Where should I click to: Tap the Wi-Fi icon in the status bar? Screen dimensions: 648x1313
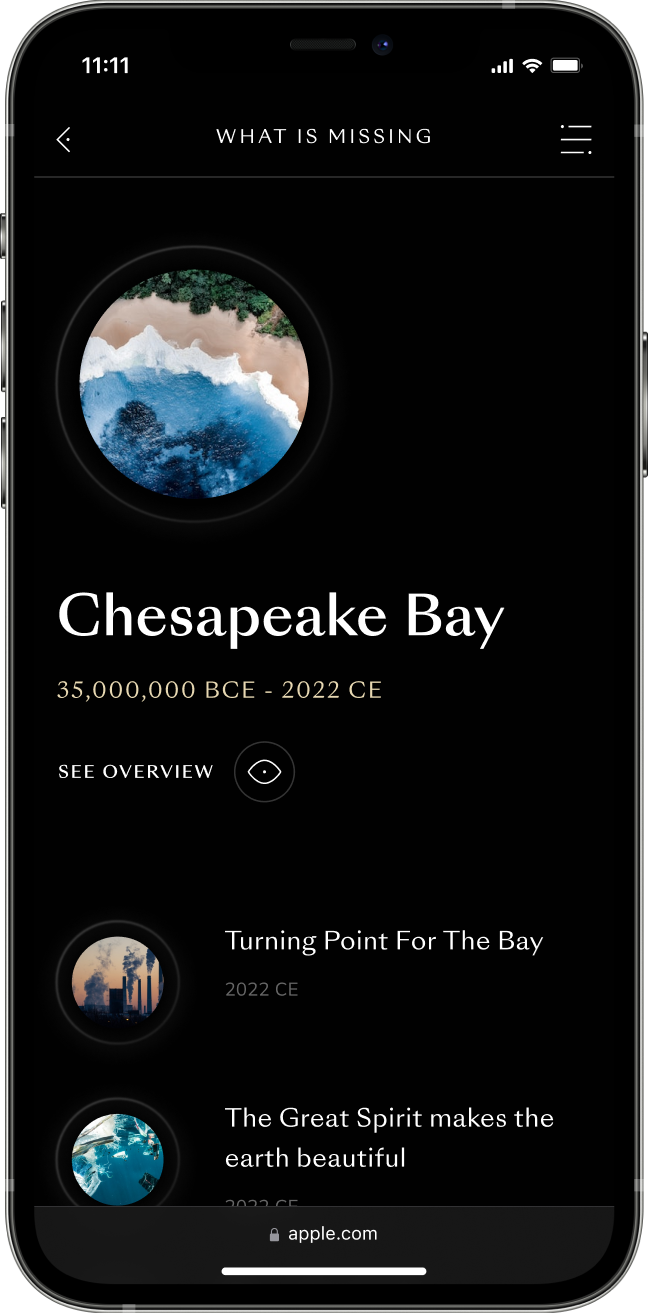[532, 66]
